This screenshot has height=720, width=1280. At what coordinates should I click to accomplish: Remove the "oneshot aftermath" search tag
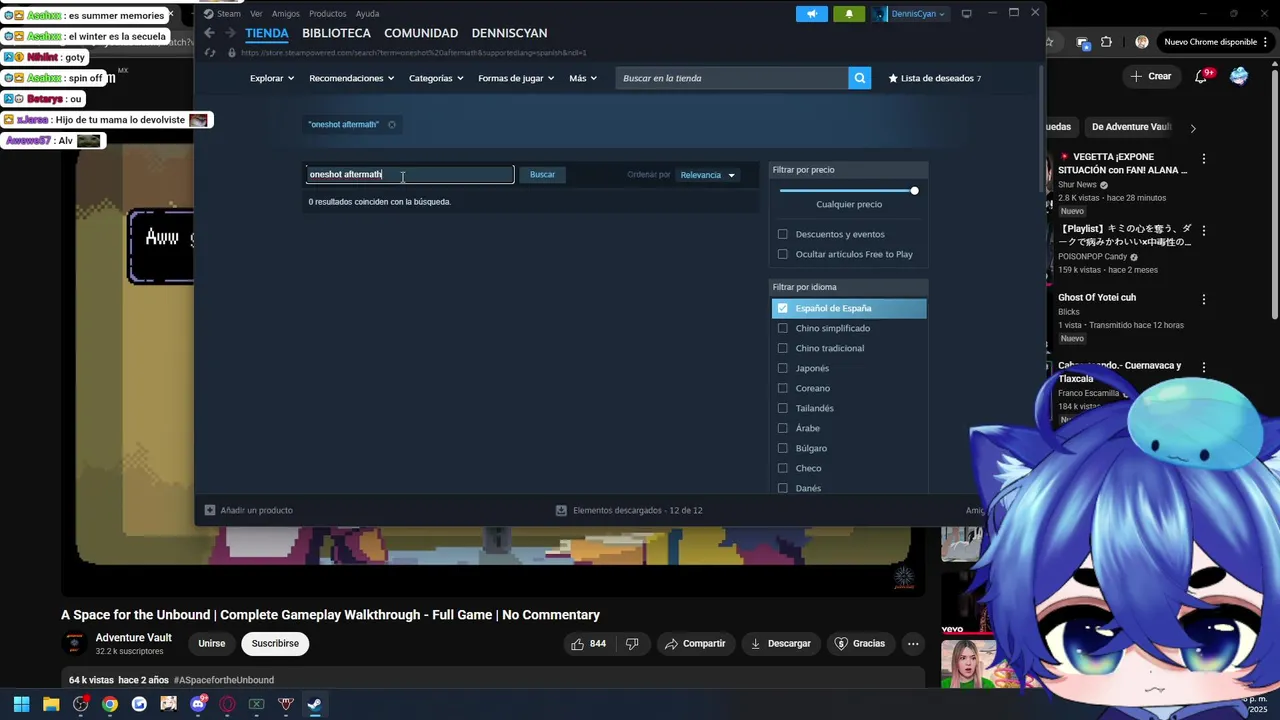pos(392,125)
